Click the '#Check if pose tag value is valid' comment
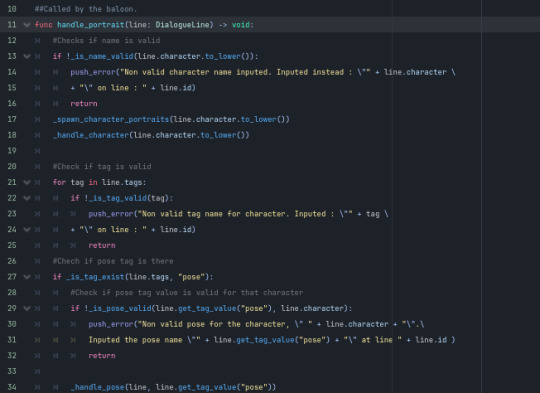Image resolution: width=540 pixels, height=393 pixels. tap(187, 292)
